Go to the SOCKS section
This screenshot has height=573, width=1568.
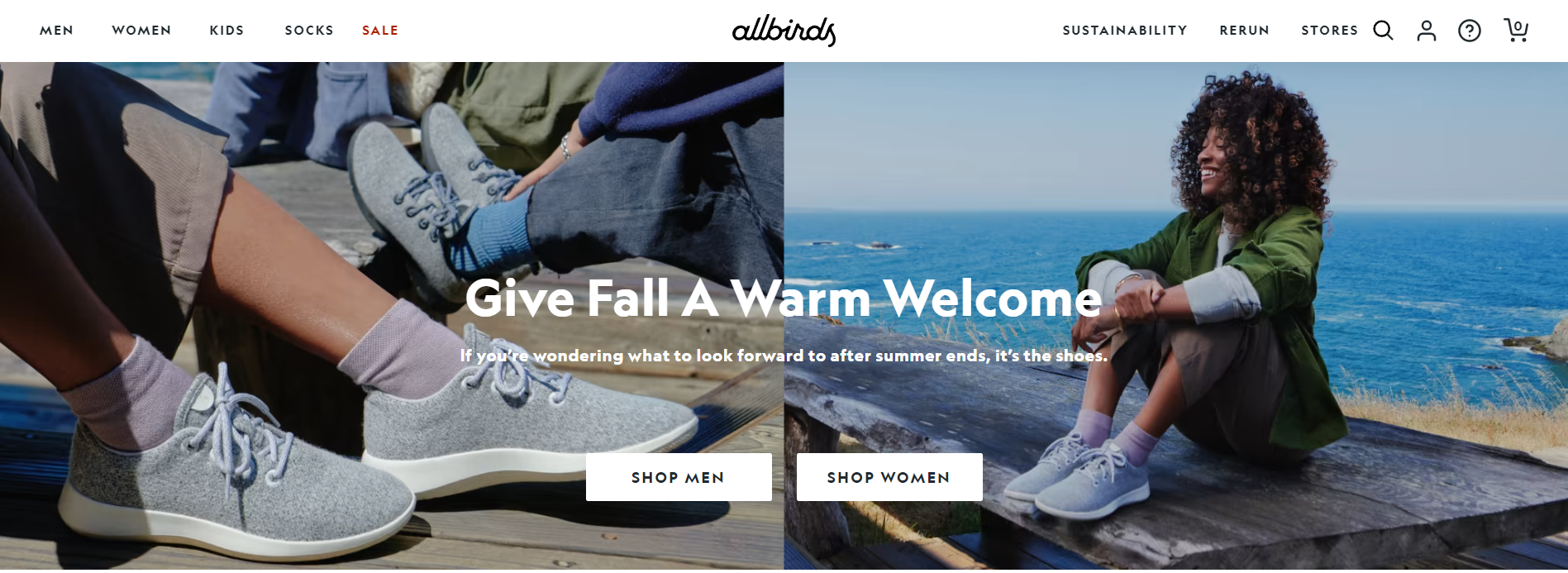pos(309,31)
